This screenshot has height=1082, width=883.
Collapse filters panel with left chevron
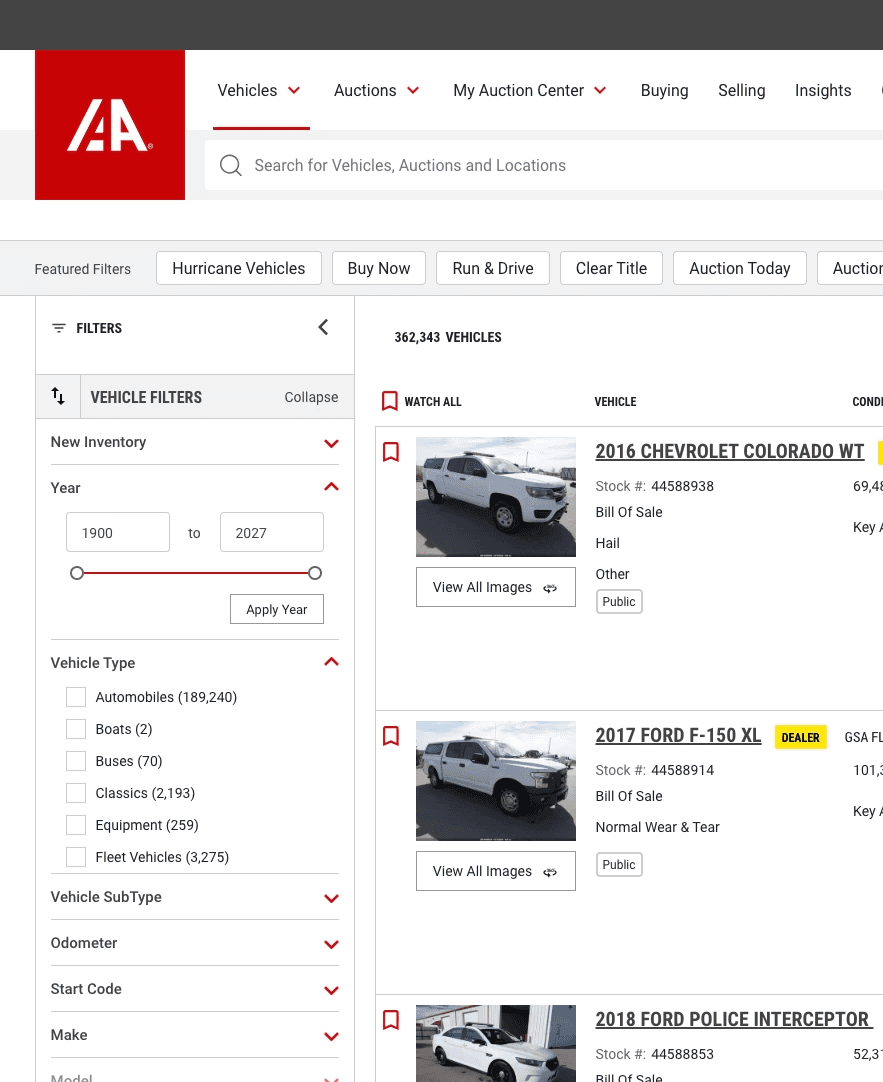point(323,327)
